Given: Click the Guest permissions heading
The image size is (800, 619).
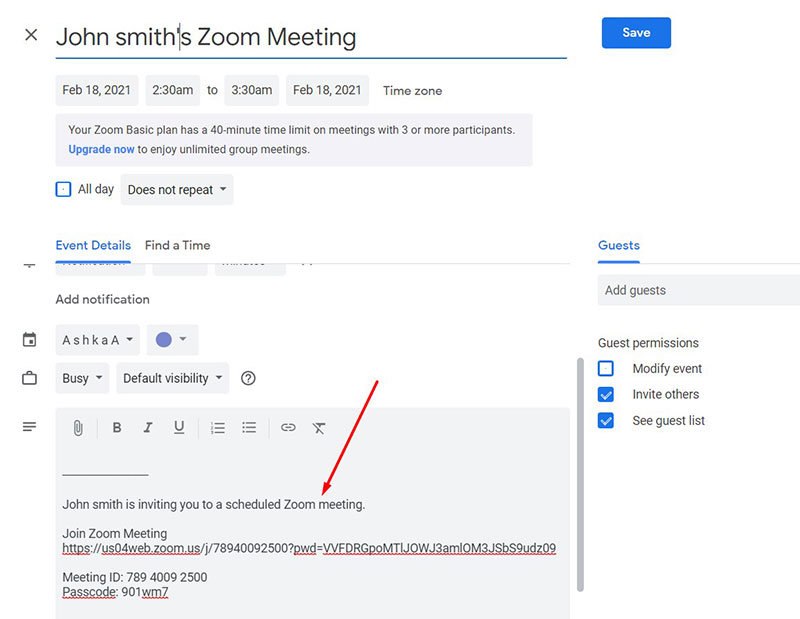Looking at the screenshot, I should click(648, 343).
